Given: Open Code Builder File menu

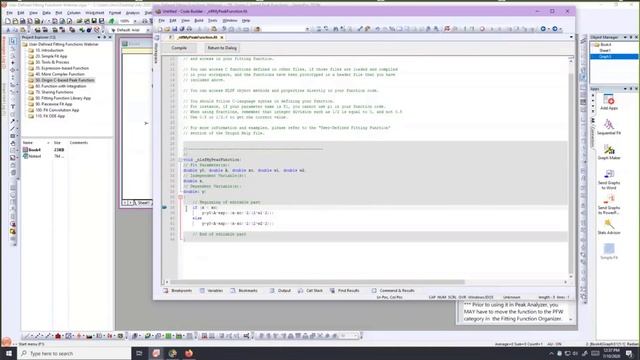Looking at the screenshot, I should pyautogui.click(x=162, y=20).
